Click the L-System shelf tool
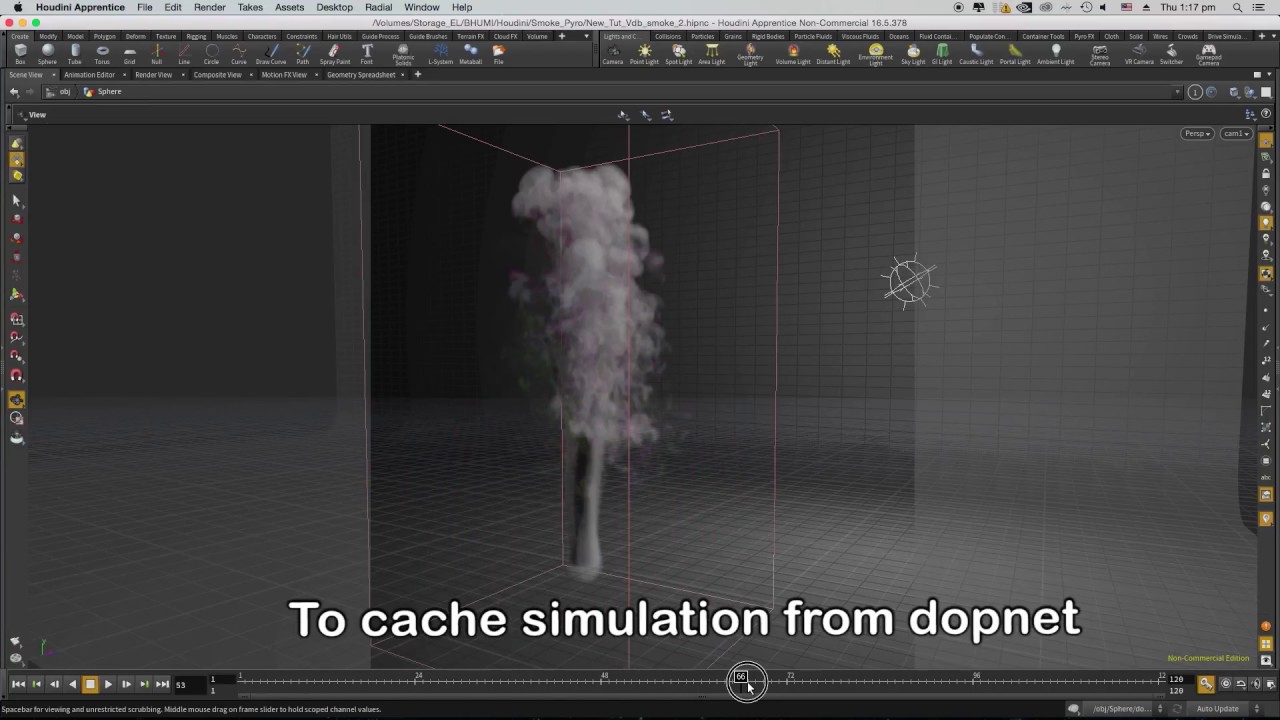 tap(441, 54)
